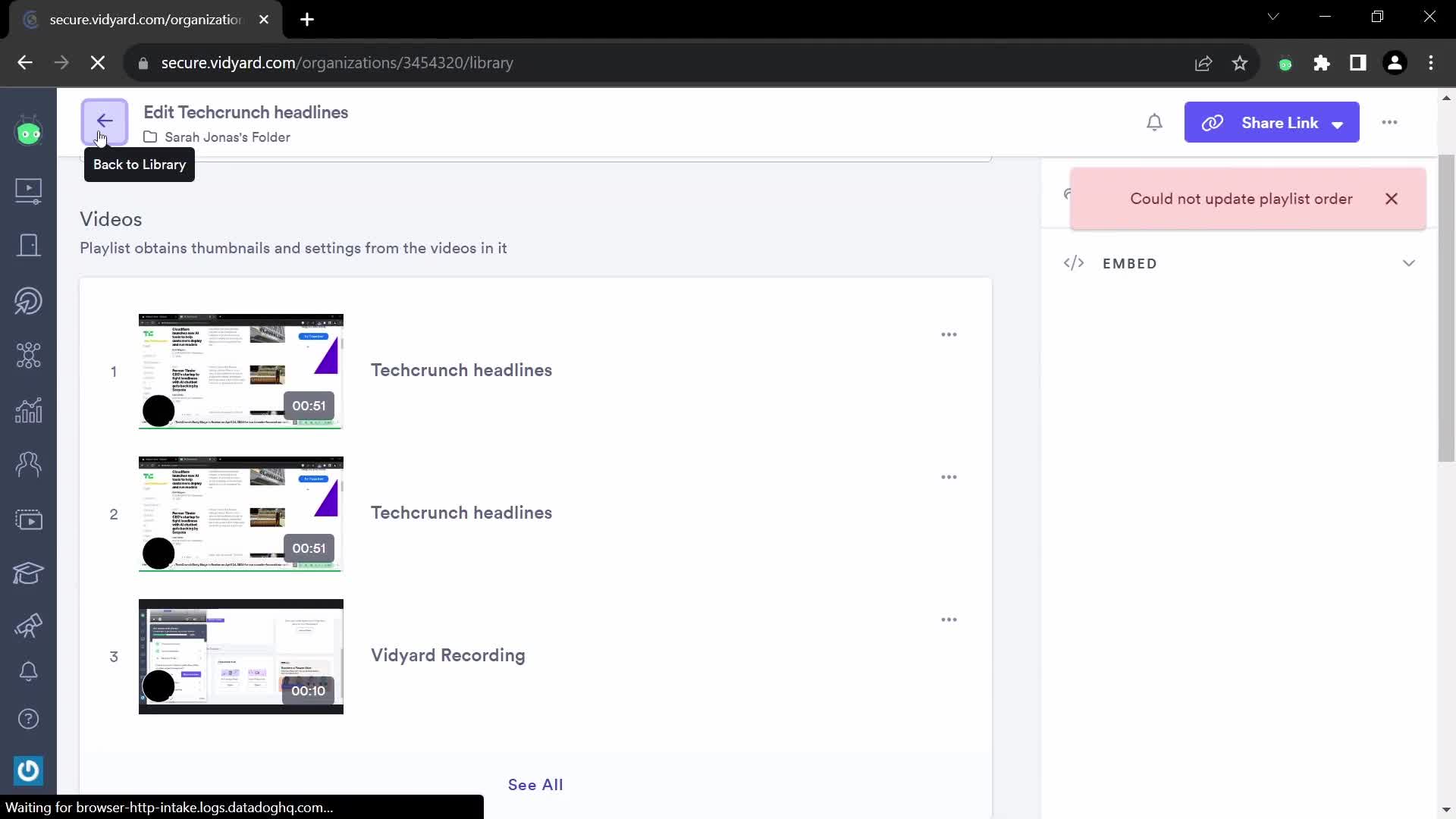Close the secure.vidyard.com tab
Image resolution: width=1456 pixels, height=819 pixels.
pyautogui.click(x=264, y=20)
